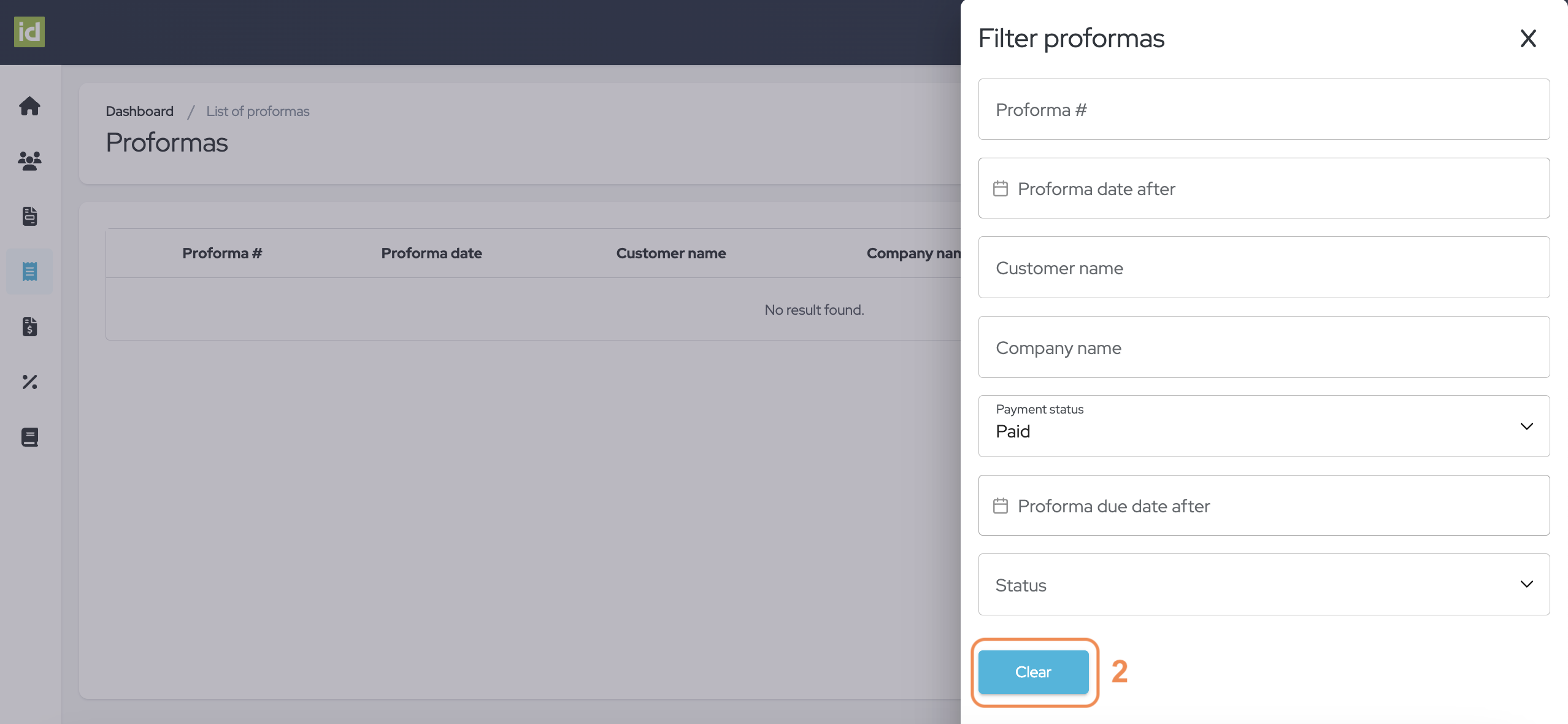The image size is (1568, 724).
Task: Close the Filter proformas panel
Action: 1528,37
